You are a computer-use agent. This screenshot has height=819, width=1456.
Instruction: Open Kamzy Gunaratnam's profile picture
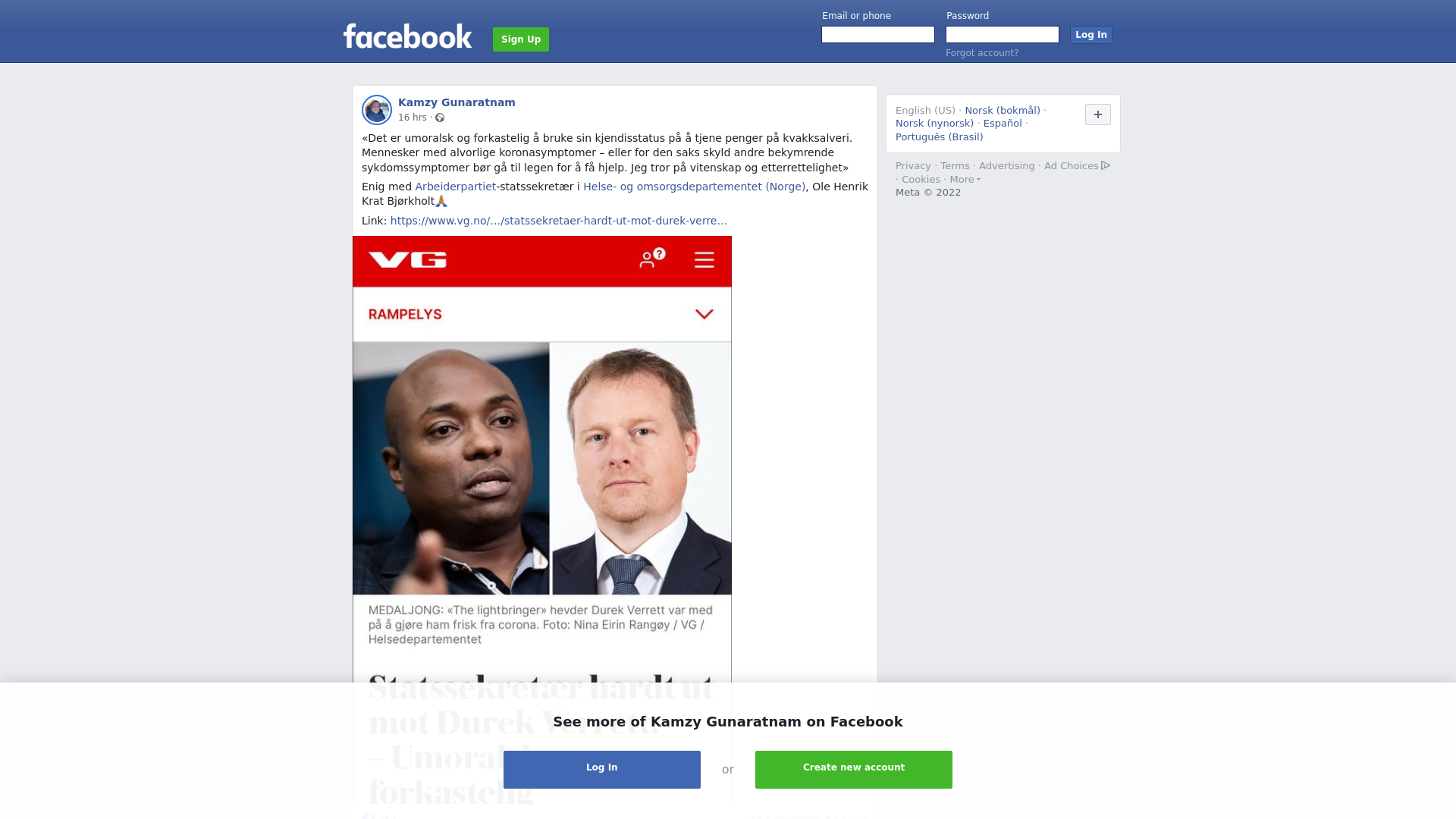pyautogui.click(x=377, y=110)
